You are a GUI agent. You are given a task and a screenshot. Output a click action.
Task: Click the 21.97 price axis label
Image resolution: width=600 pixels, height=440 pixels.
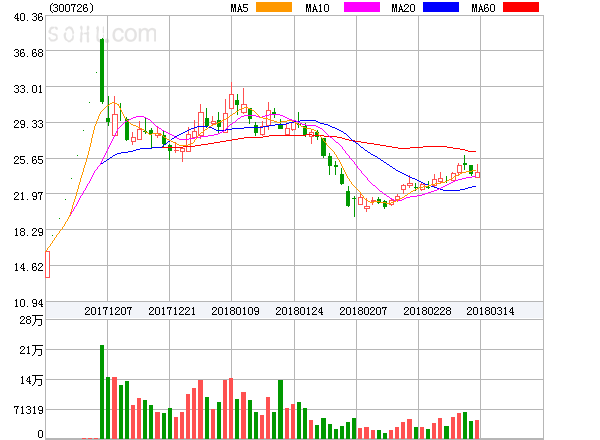coord(28,196)
